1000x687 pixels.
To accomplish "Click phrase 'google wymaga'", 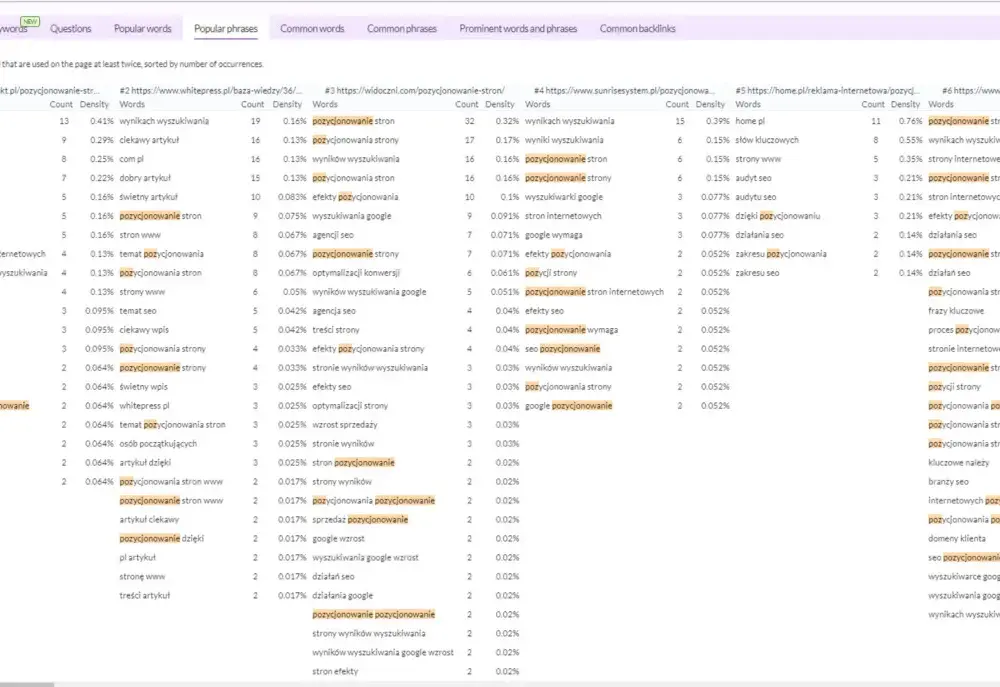I will tap(554, 235).
